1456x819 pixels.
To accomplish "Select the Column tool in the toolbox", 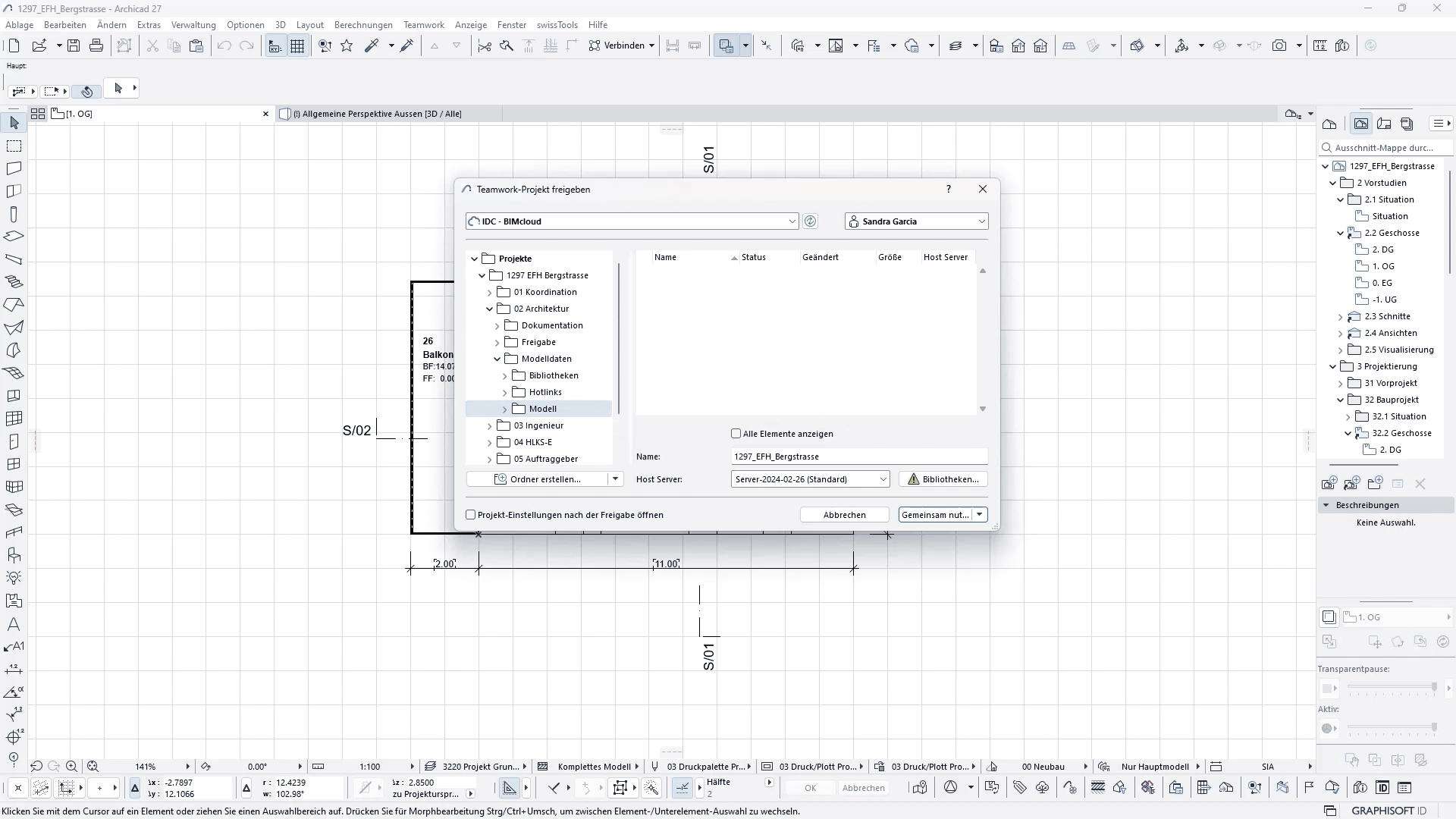I will coord(14,214).
